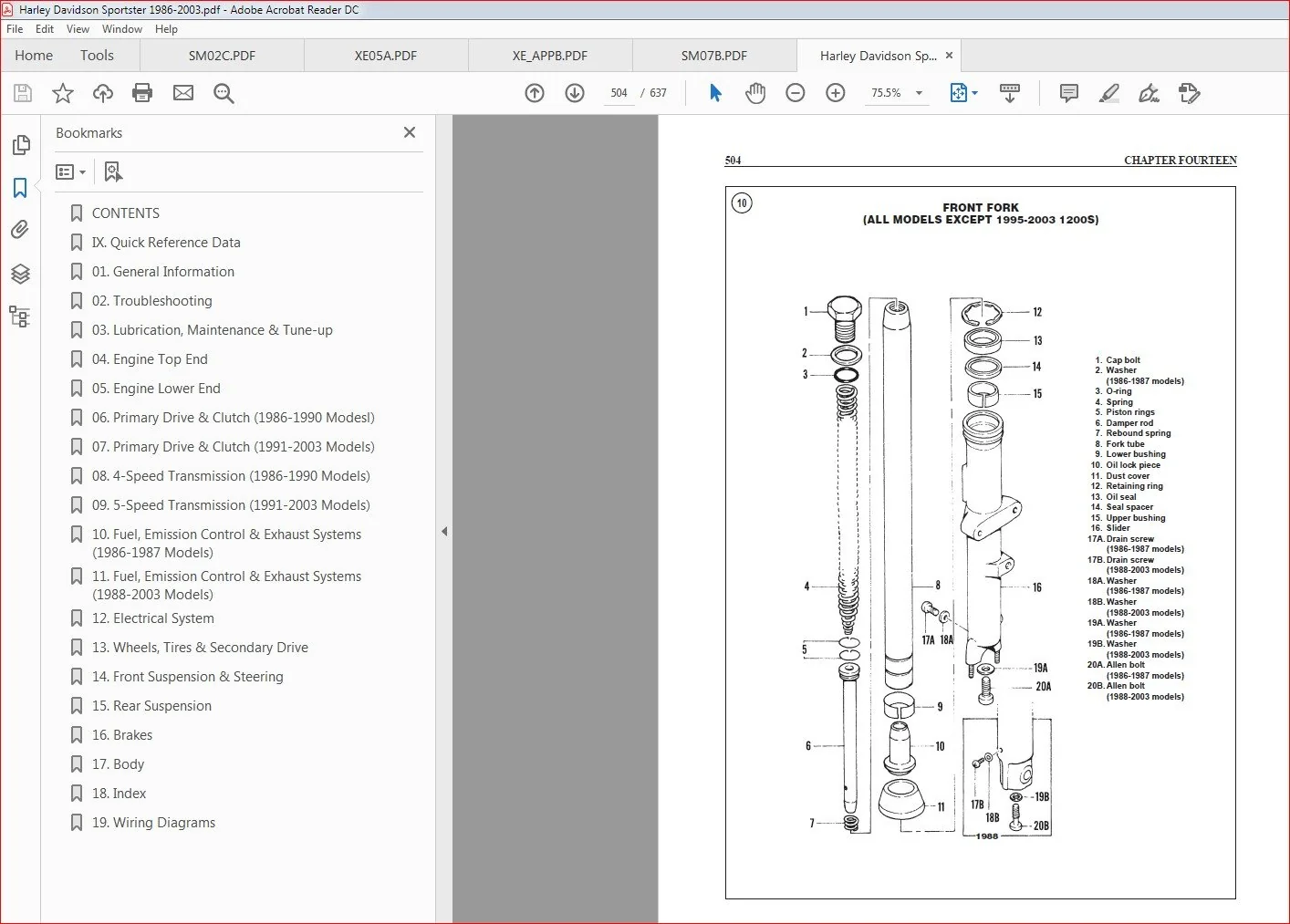The width and height of the screenshot is (1290, 924).
Task: Open the CONTENTS bookmark
Action: (x=126, y=213)
